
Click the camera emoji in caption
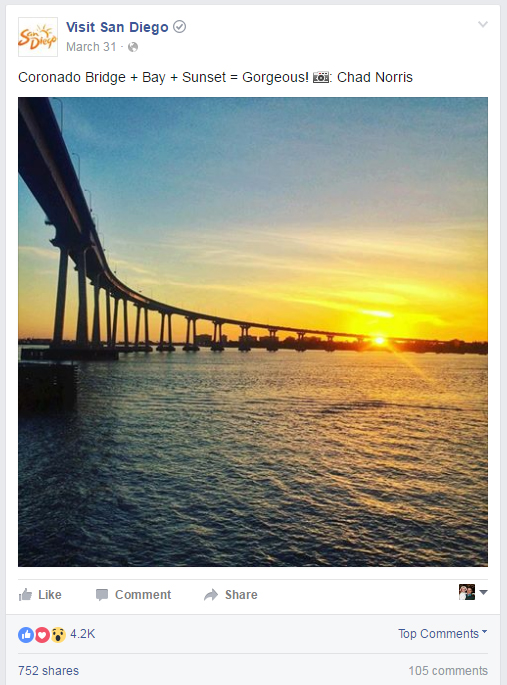pos(321,77)
